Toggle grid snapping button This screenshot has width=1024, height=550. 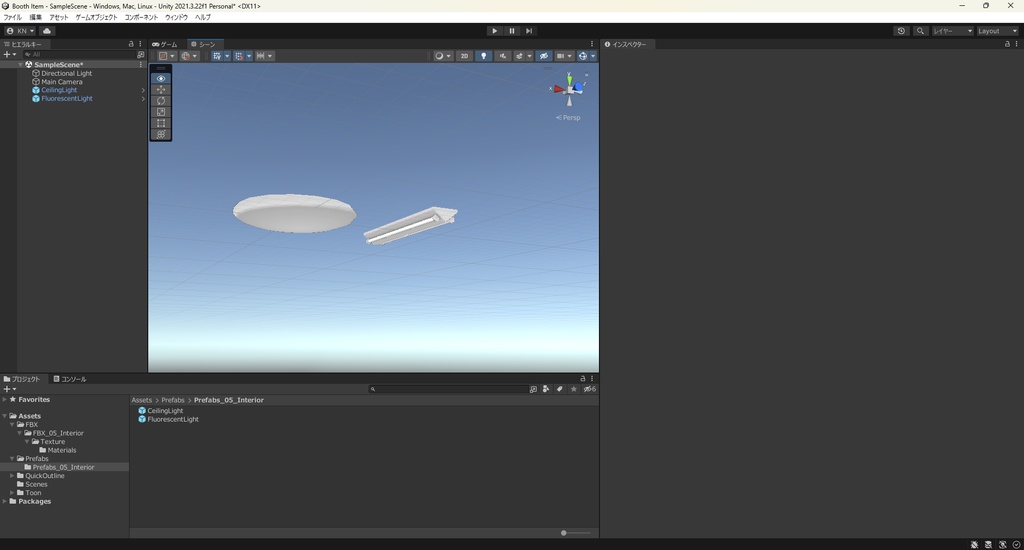tap(239, 56)
